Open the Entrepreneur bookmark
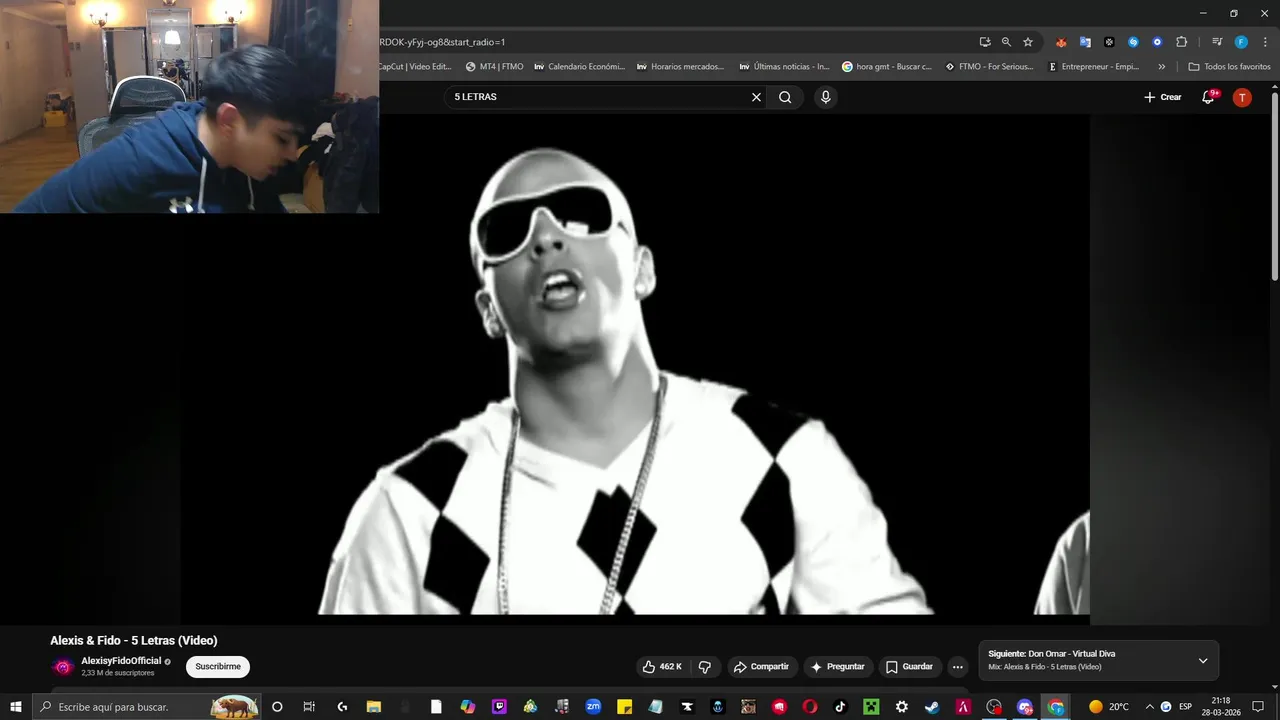 point(1094,67)
